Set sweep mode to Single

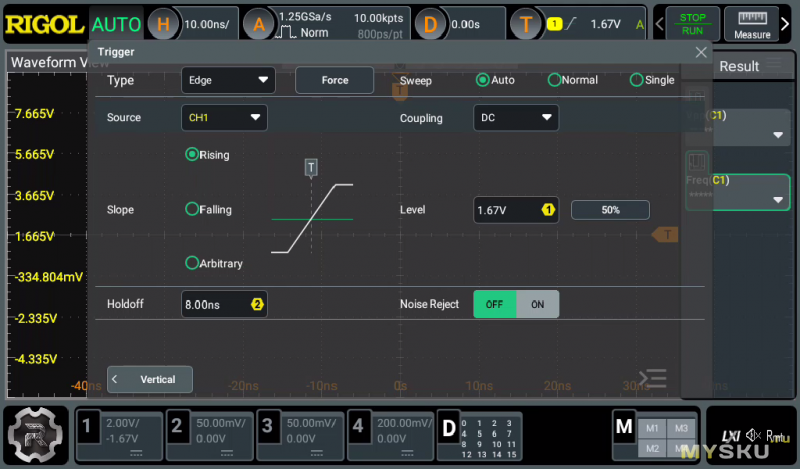coord(637,80)
